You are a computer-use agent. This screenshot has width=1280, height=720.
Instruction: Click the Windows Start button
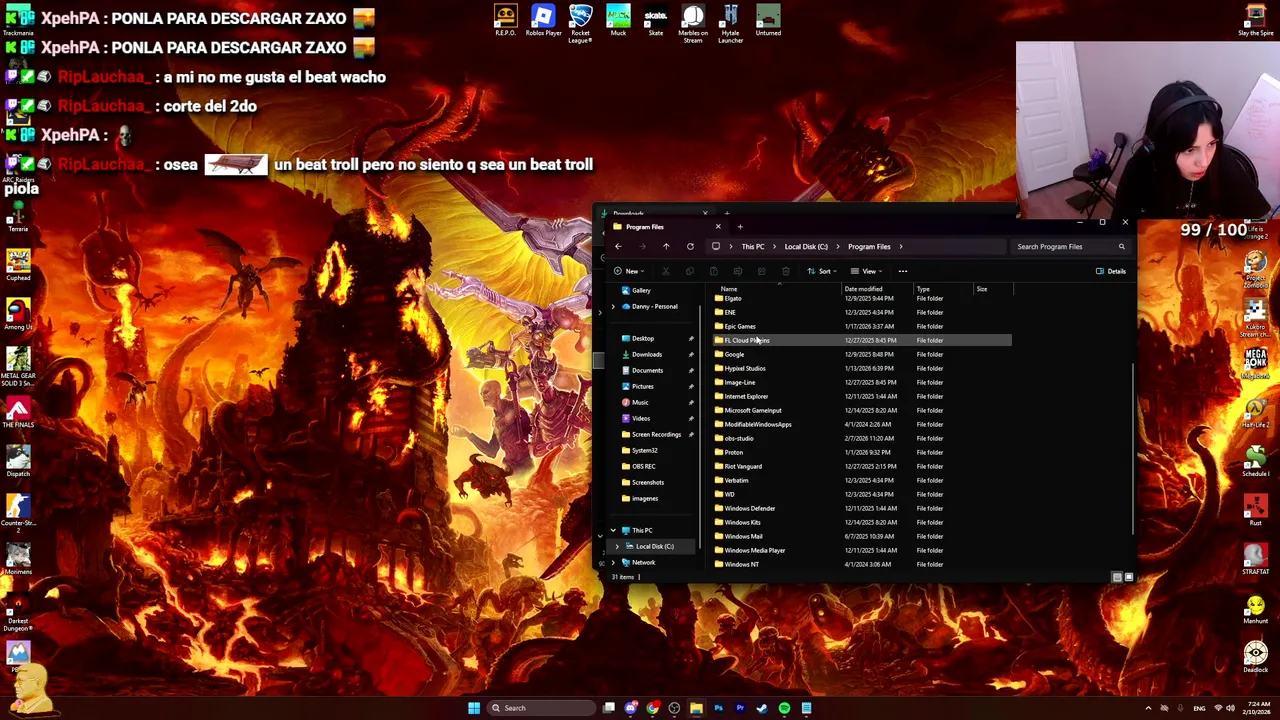click(474, 708)
